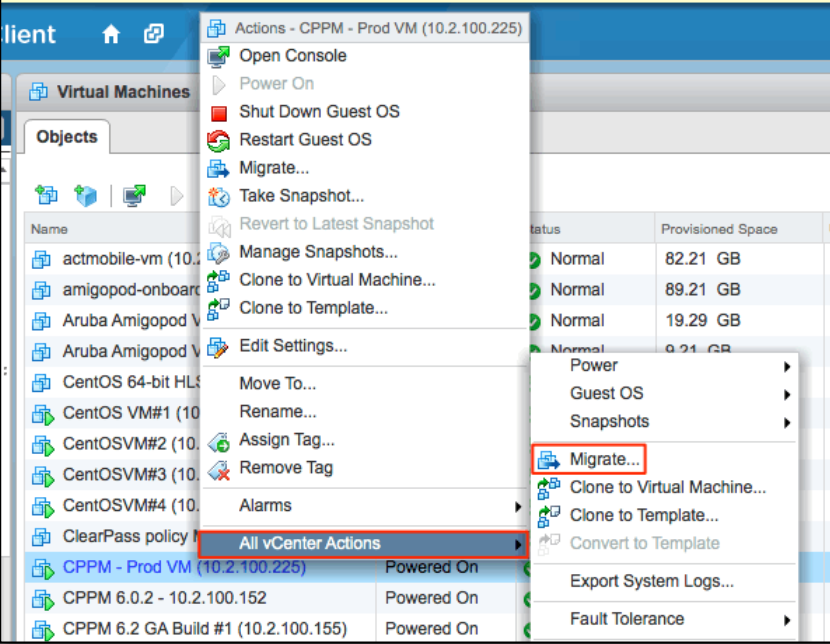Viewport: 830px width, 644px height.
Task: Click the CentOS VM#1 powered-on VM icon
Action: tap(43, 414)
